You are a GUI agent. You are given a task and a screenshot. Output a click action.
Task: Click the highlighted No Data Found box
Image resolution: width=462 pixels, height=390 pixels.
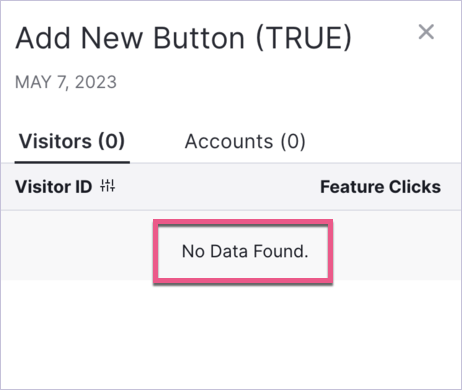243,252
